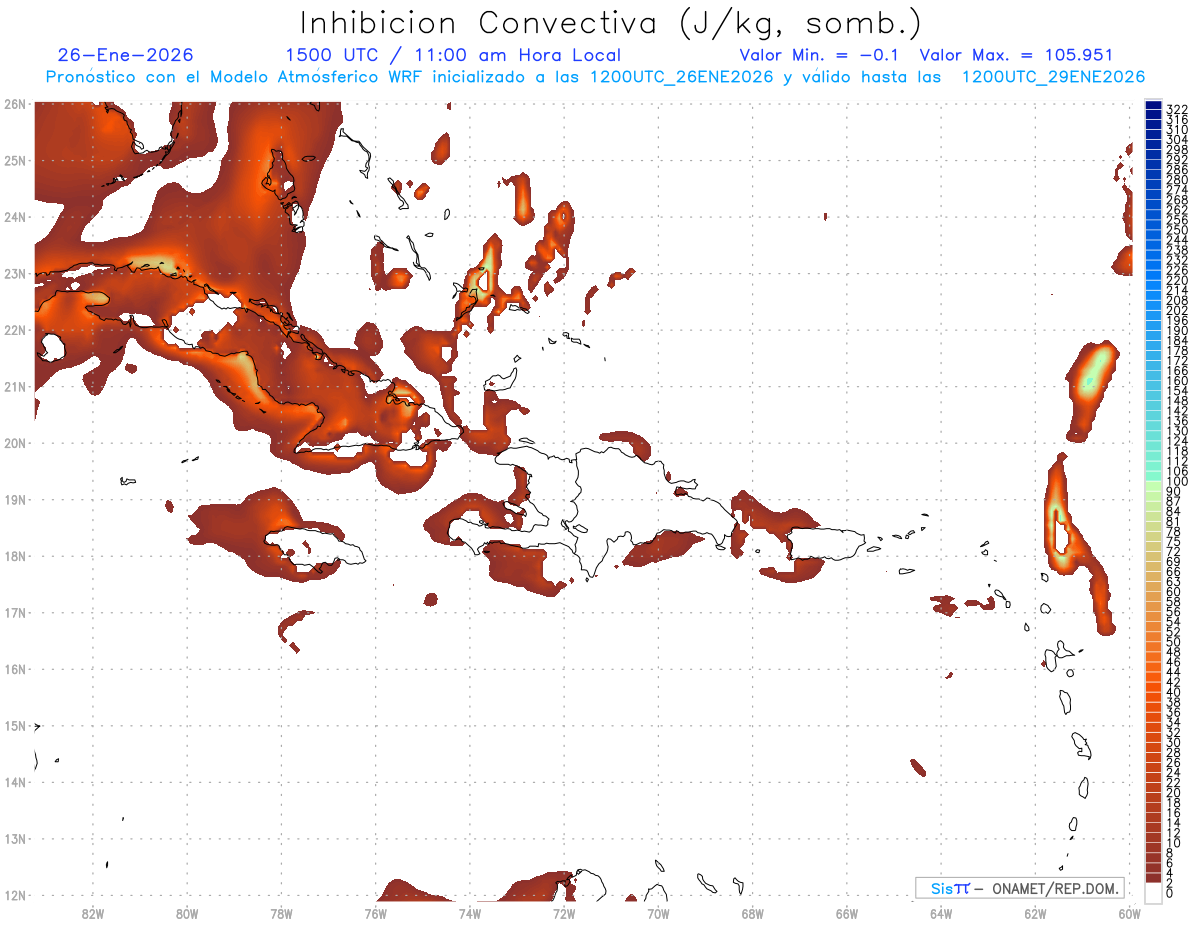Click the '14N' latitude label
Screen dimensions: 1200x927
[x=14, y=782]
